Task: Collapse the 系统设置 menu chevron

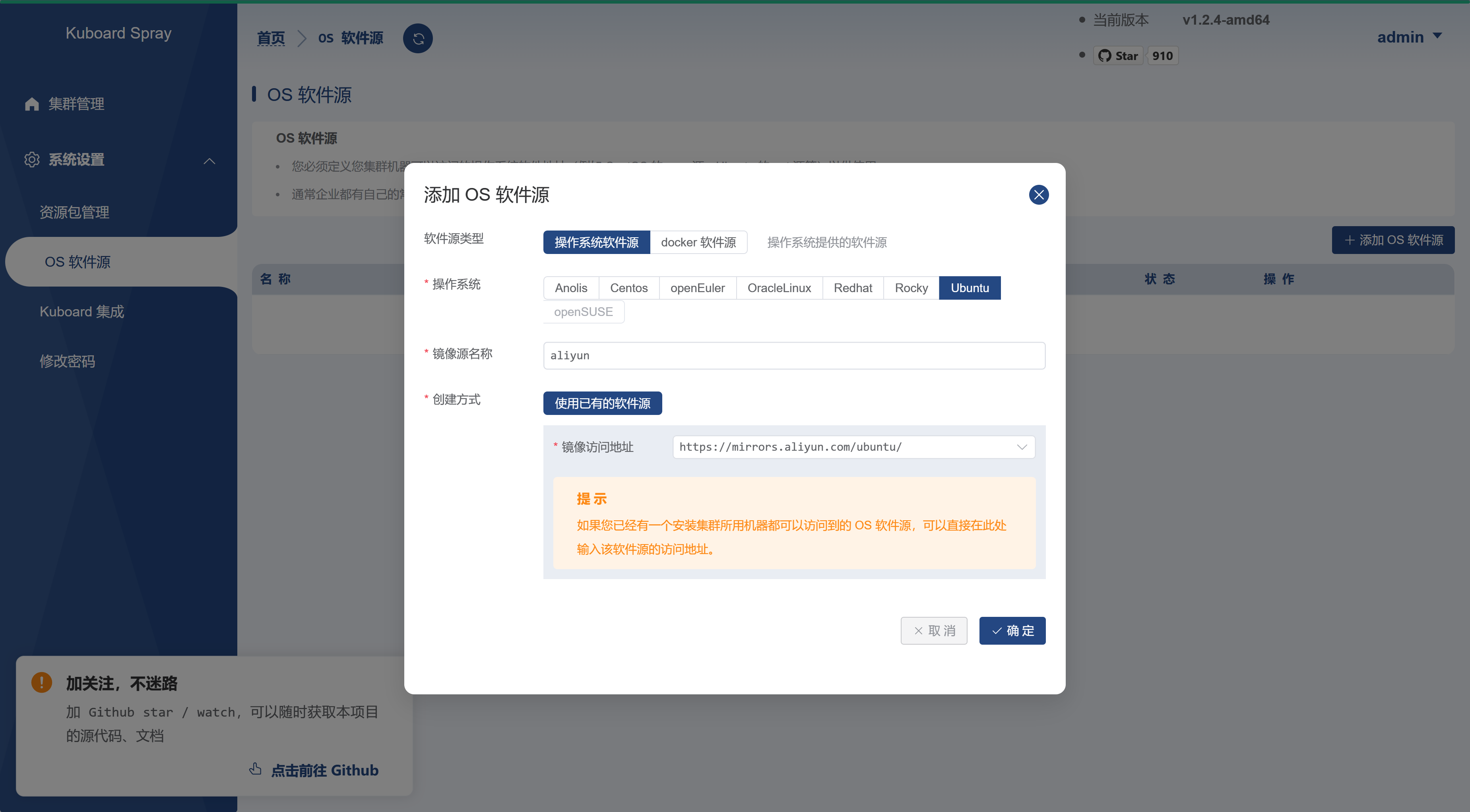Action: 209,161
